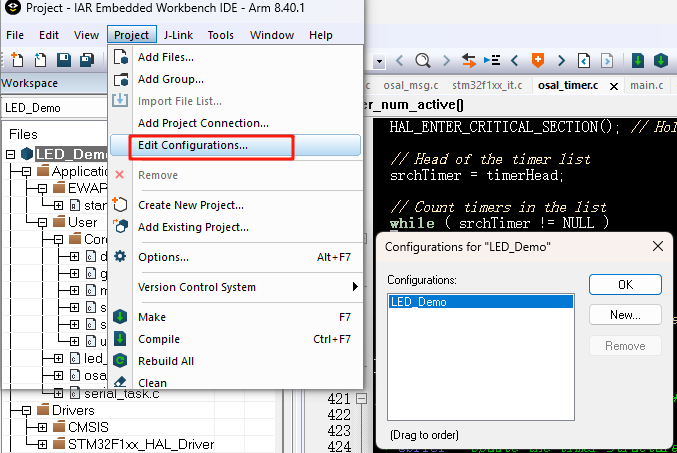Open the Edit menu
Image resolution: width=677 pixels, height=453 pixels.
(x=49, y=35)
